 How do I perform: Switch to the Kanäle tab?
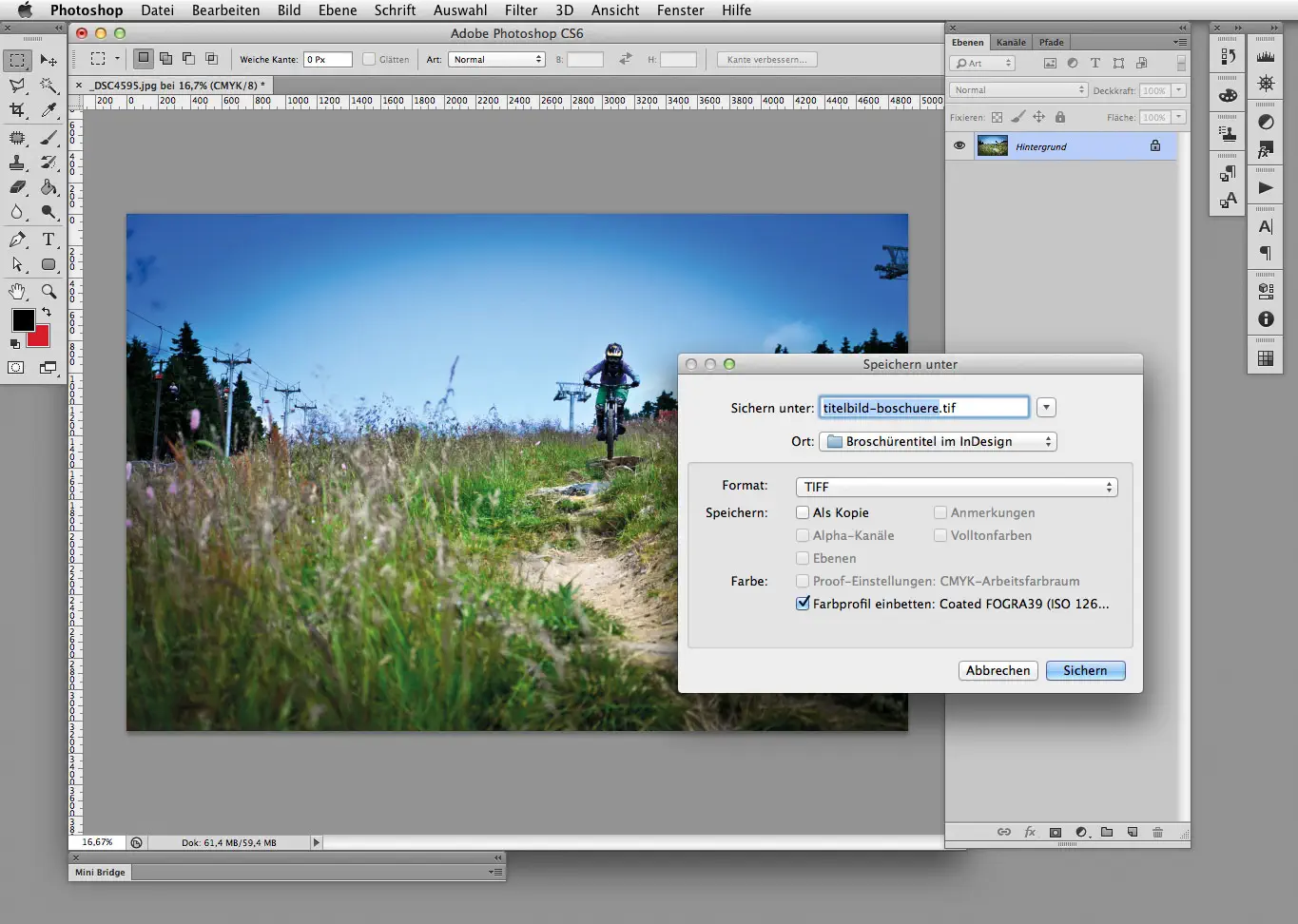pos(1011,42)
